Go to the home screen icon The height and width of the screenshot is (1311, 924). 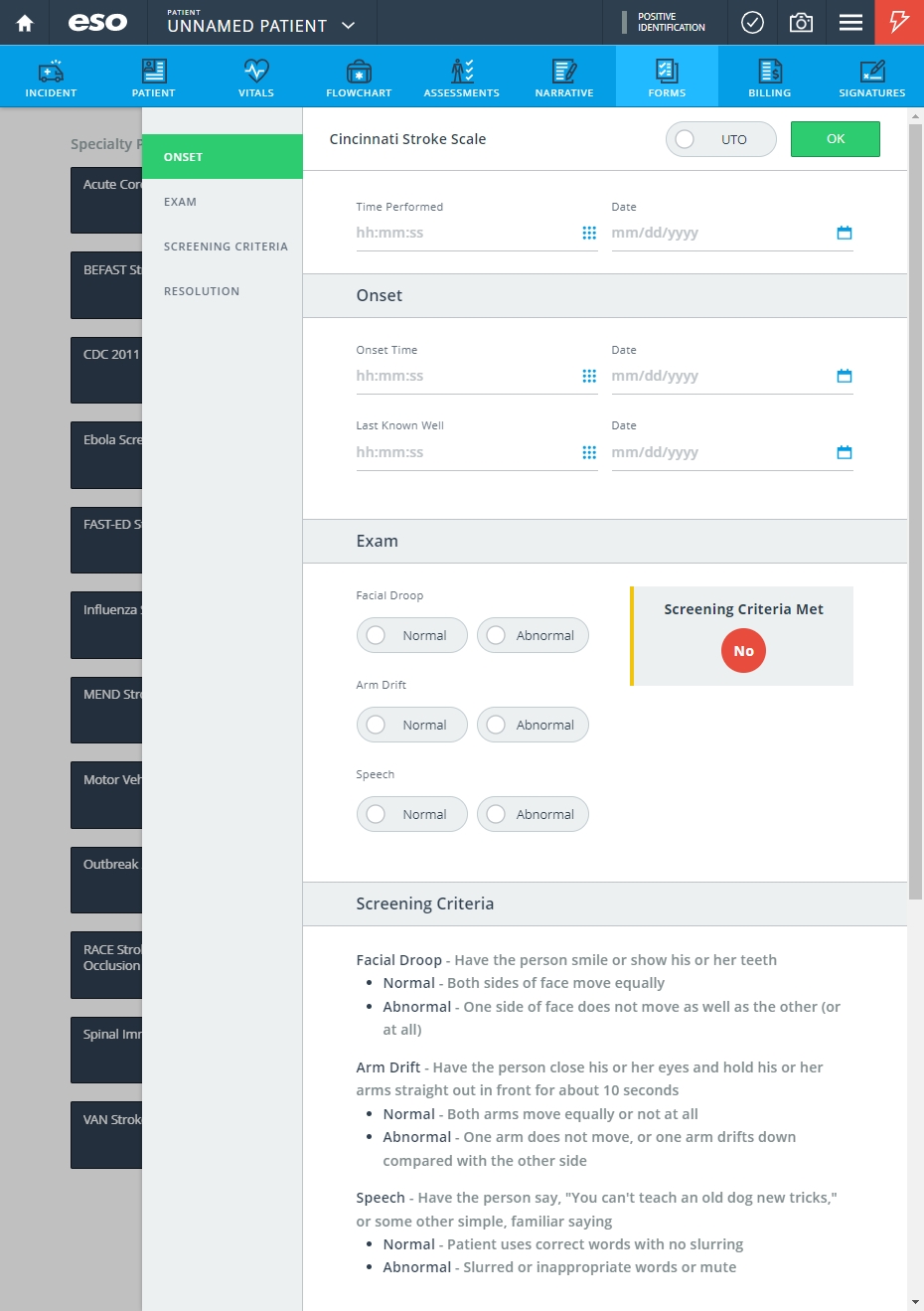click(25, 23)
